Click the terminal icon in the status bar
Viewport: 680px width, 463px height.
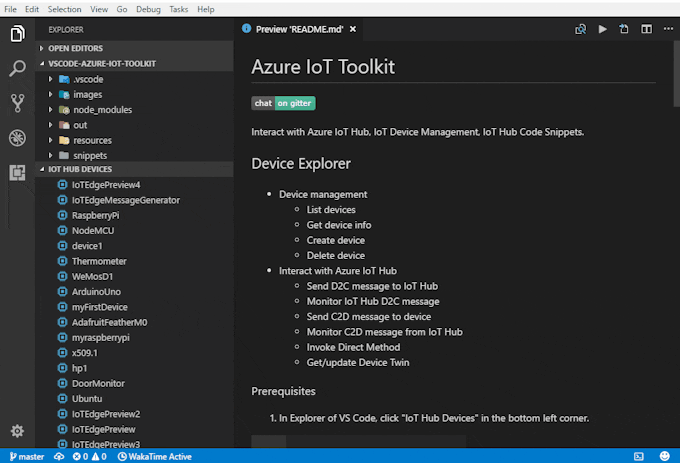click(639, 456)
